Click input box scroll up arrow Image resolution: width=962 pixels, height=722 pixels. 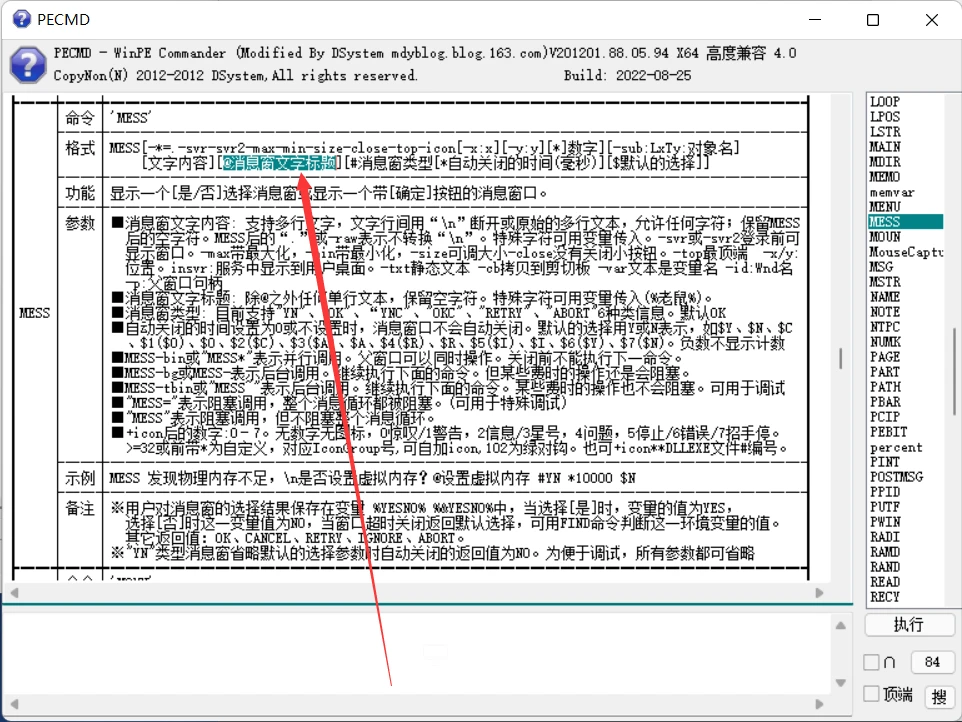coord(841,625)
